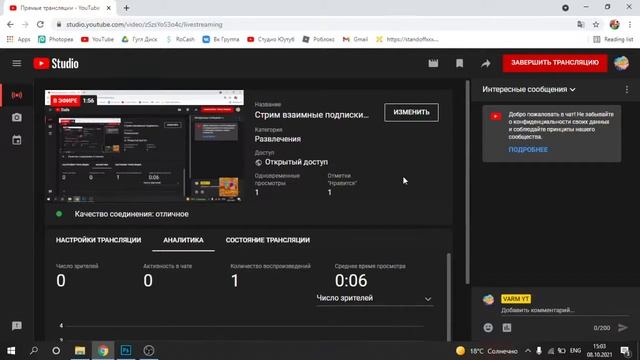Open a new browser tab
Image resolution: width=640 pixels, height=360 pixels.
pos(127,8)
